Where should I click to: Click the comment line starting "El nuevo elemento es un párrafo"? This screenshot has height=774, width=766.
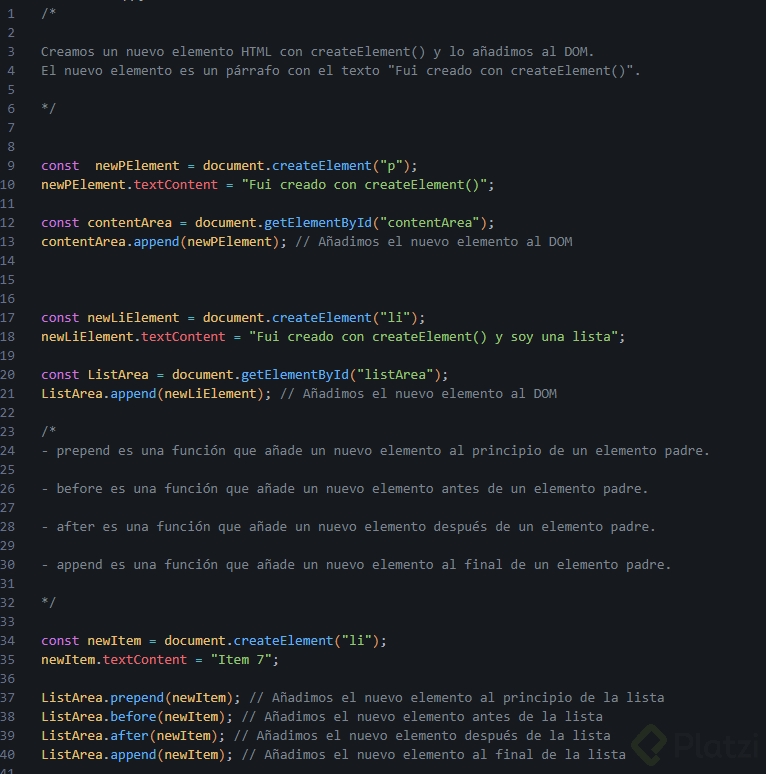(341, 71)
